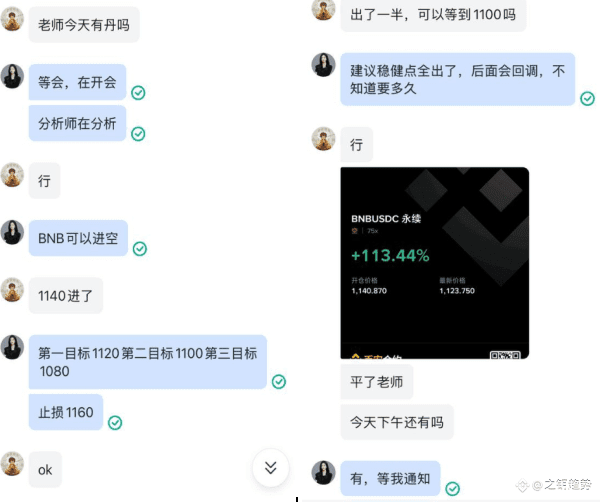
Task: Click the checkmark next to '建议稳健点全出了' message
Action: click(x=587, y=99)
